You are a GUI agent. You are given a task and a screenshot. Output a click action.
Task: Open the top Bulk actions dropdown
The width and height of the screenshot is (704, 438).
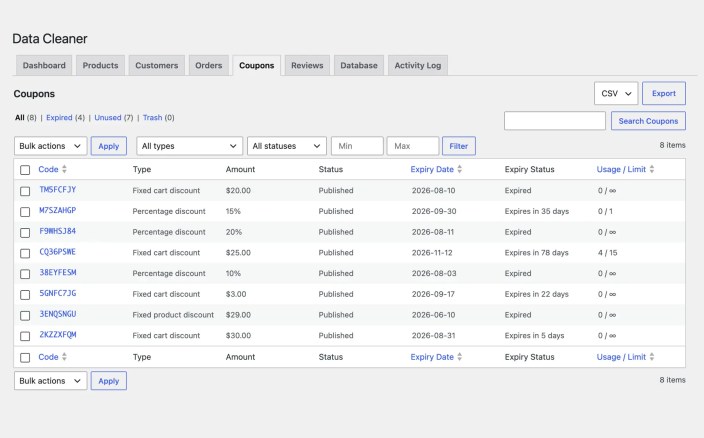[x=50, y=146]
